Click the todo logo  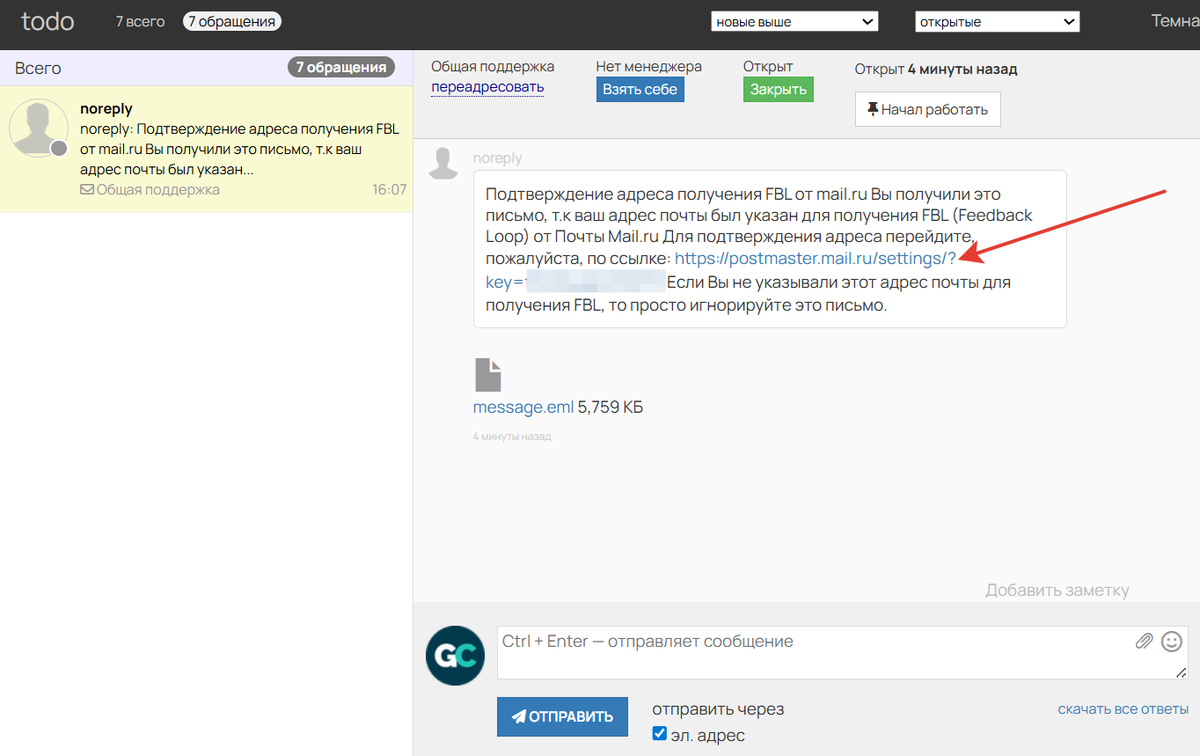47,21
